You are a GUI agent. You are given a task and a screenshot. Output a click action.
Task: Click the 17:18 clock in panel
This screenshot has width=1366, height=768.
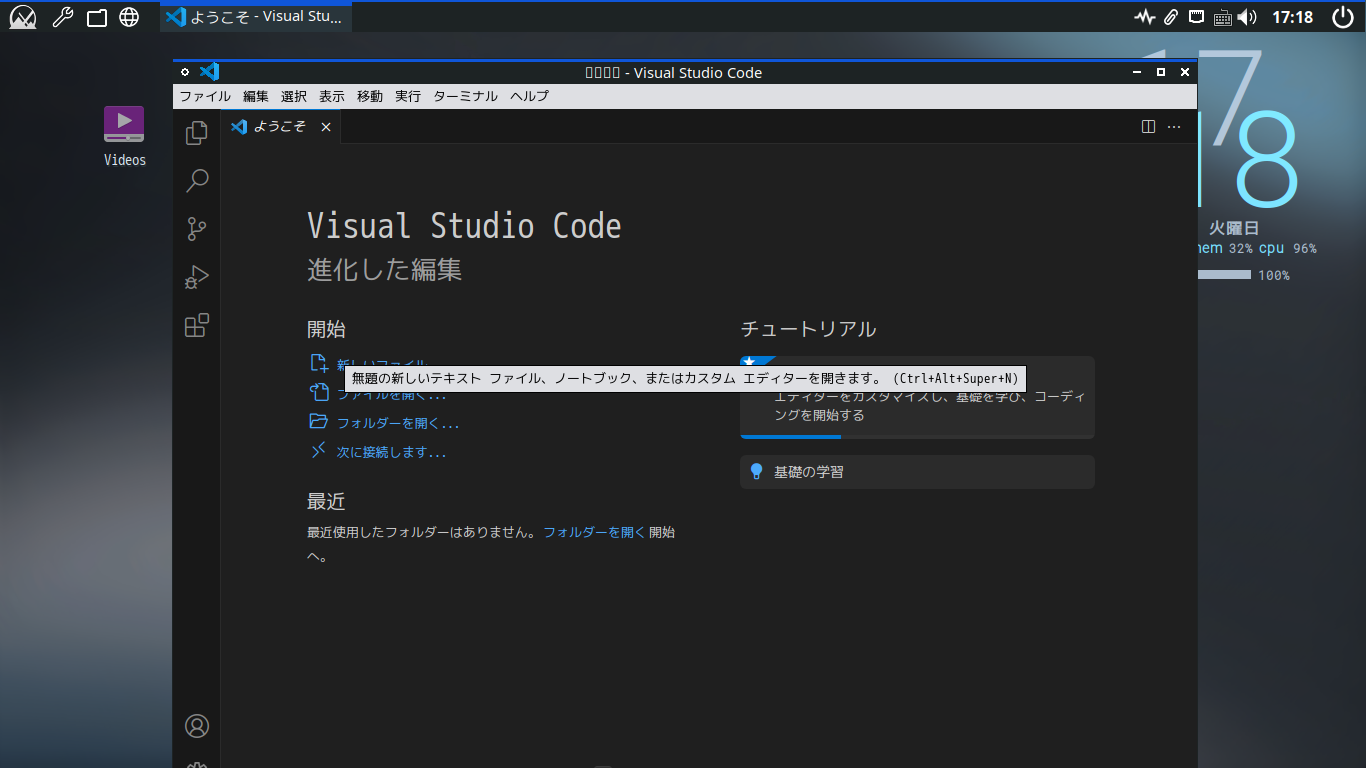(x=1293, y=17)
